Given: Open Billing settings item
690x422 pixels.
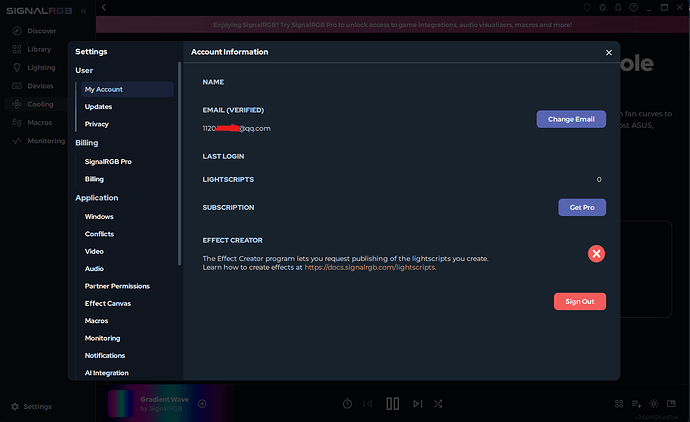Looking at the screenshot, I should [x=94, y=179].
